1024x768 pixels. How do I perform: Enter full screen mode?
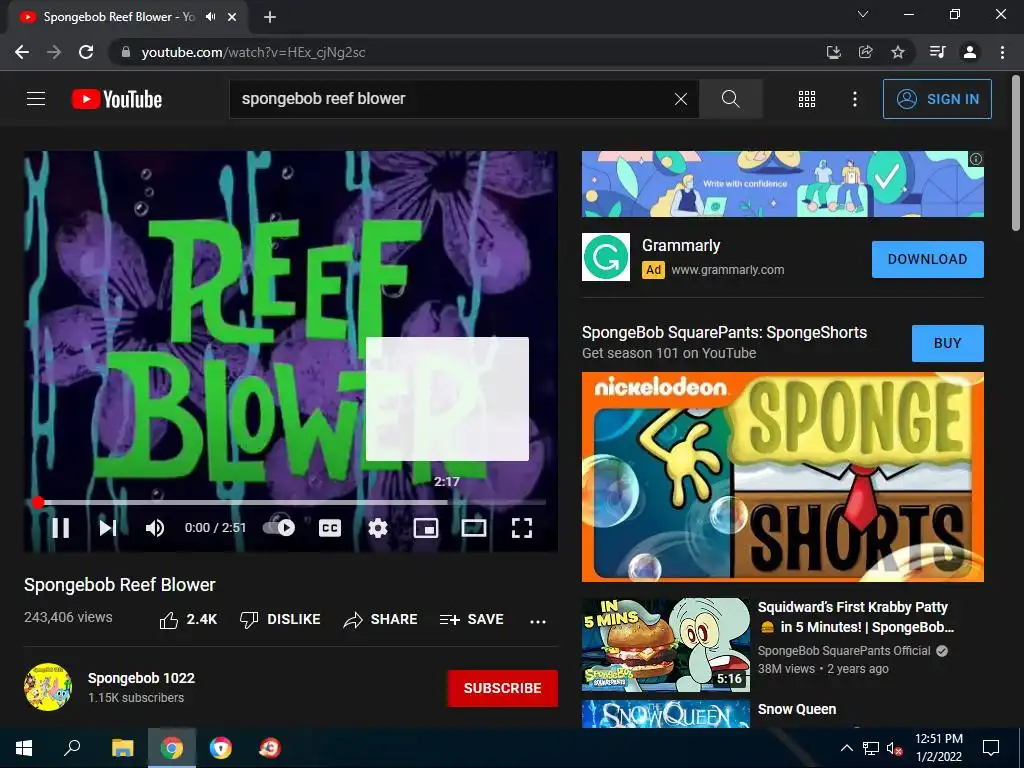tap(522, 528)
